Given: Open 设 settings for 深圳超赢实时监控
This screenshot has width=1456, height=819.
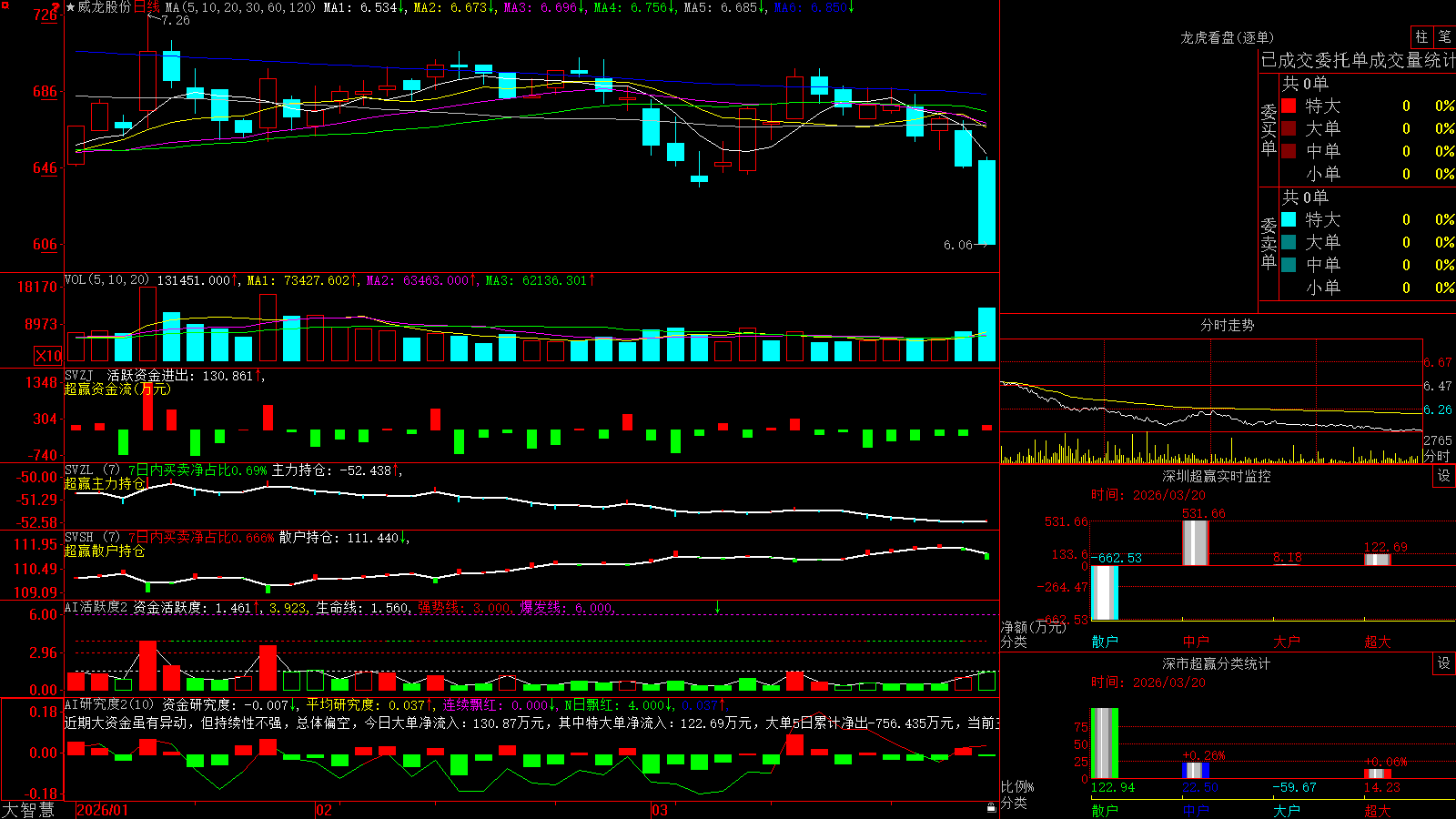Looking at the screenshot, I should [1444, 476].
